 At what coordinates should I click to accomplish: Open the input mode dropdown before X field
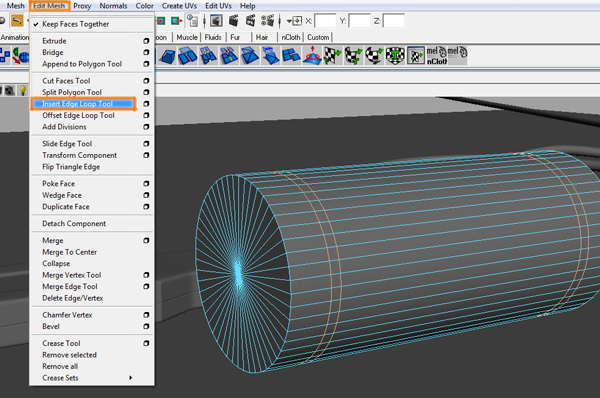coord(294,21)
